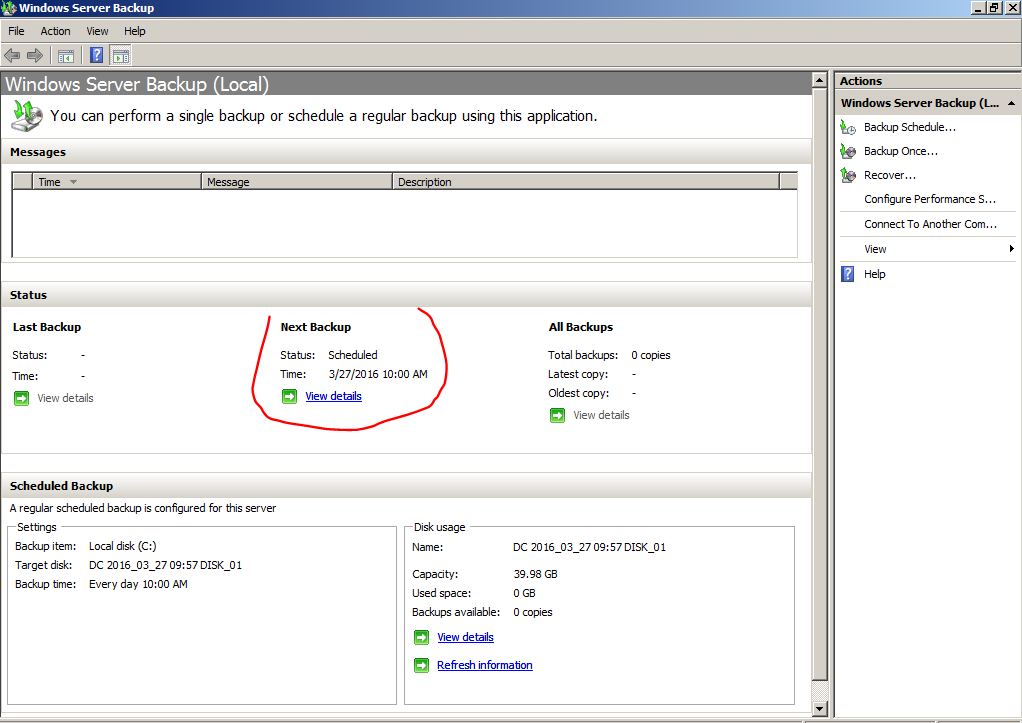
Task: Click the scrollbar down arrow
Action: coord(820,709)
